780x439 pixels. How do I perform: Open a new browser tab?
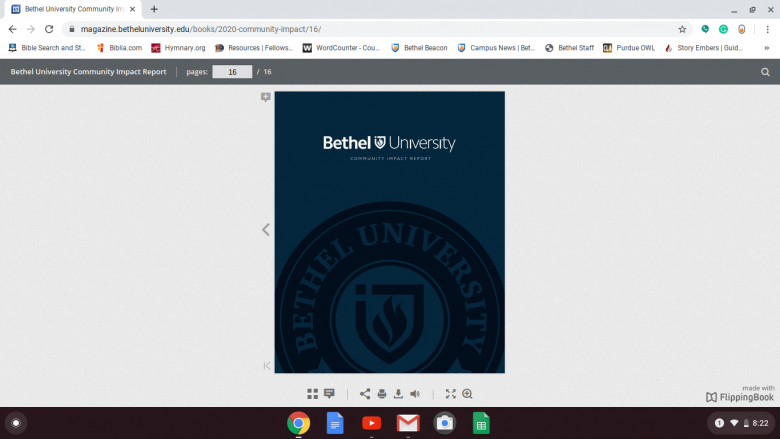tap(154, 9)
